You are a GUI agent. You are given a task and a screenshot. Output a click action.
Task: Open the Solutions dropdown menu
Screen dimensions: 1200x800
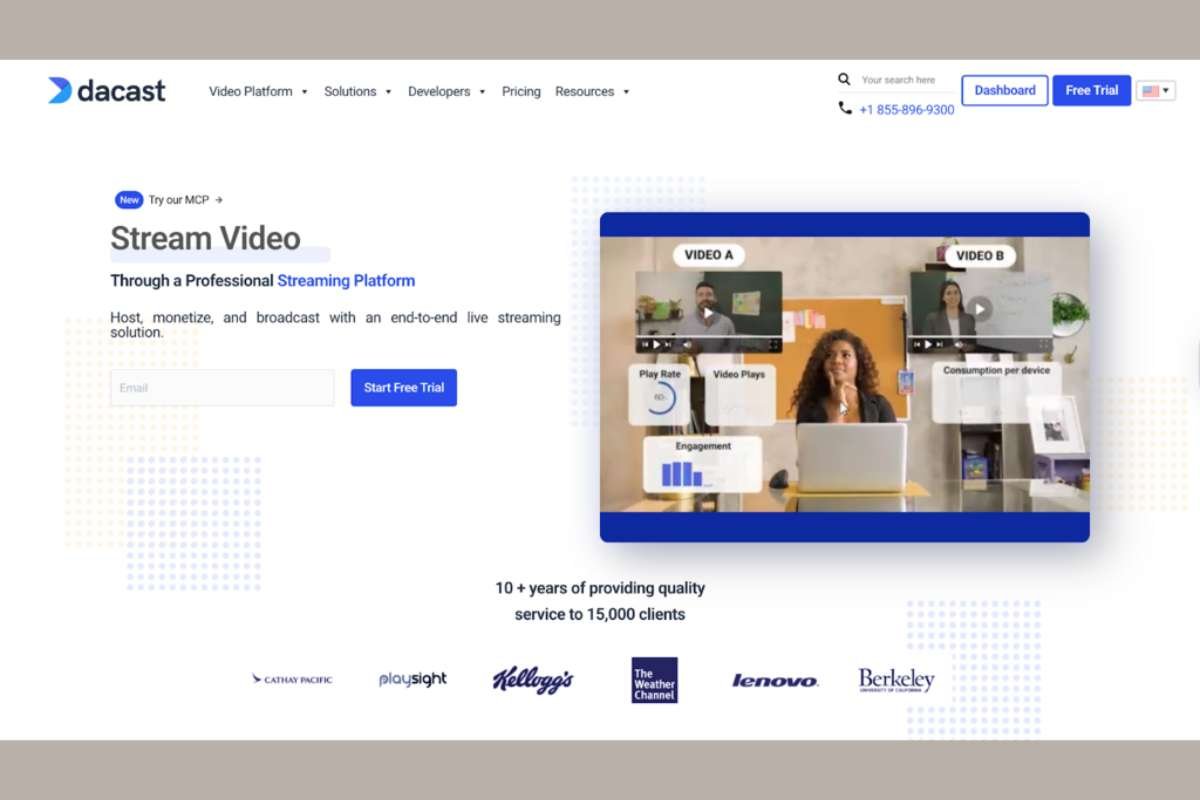(x=351, y=91)
